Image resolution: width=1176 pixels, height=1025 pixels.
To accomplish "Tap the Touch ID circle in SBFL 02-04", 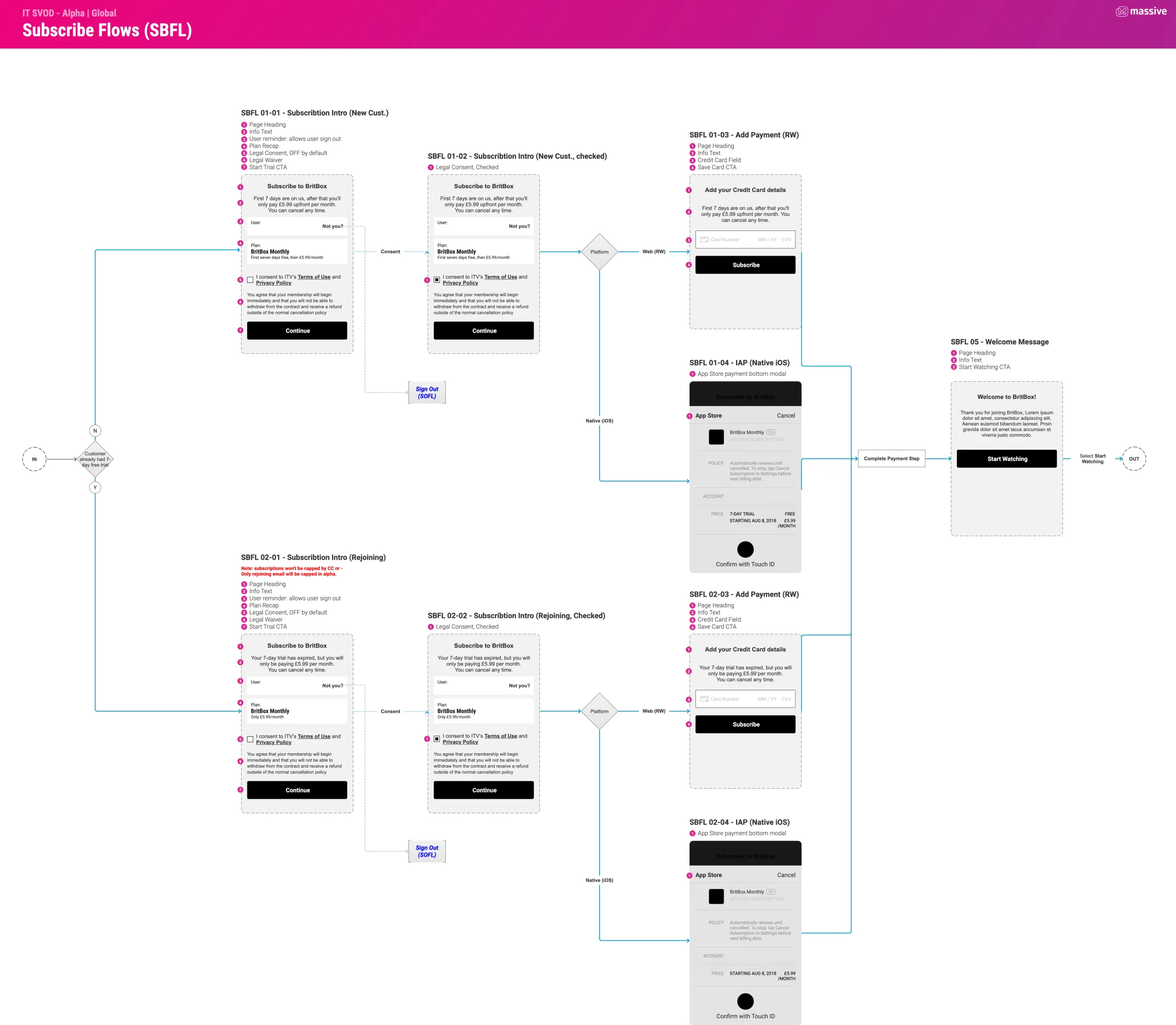I will 745,1001.
